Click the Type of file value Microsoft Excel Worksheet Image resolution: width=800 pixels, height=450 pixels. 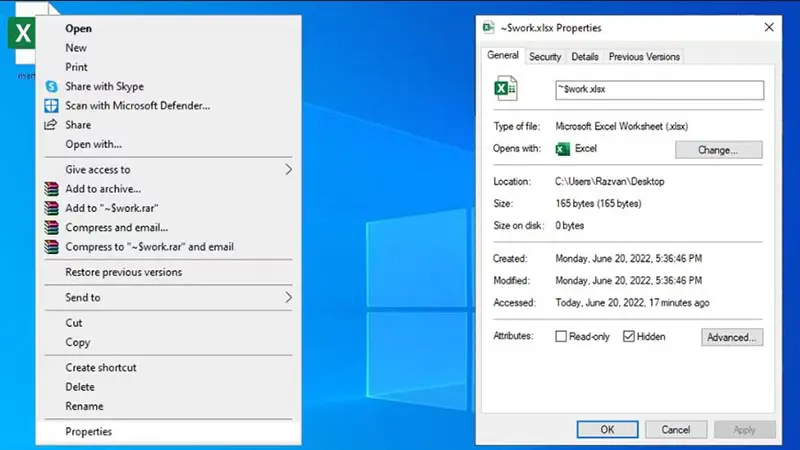click(x=621, y=127)
